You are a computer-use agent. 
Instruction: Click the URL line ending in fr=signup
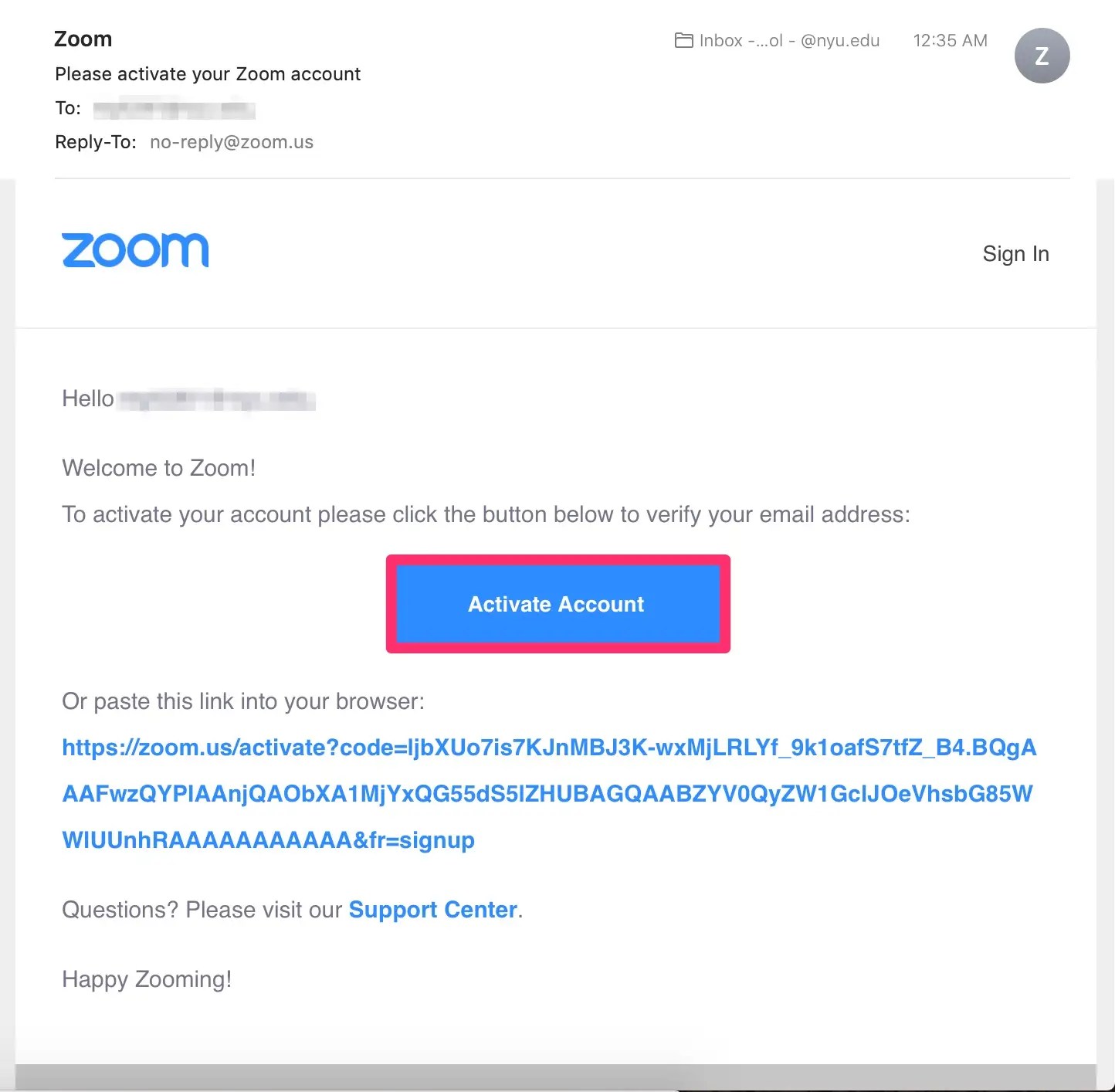tap(268, 840)
